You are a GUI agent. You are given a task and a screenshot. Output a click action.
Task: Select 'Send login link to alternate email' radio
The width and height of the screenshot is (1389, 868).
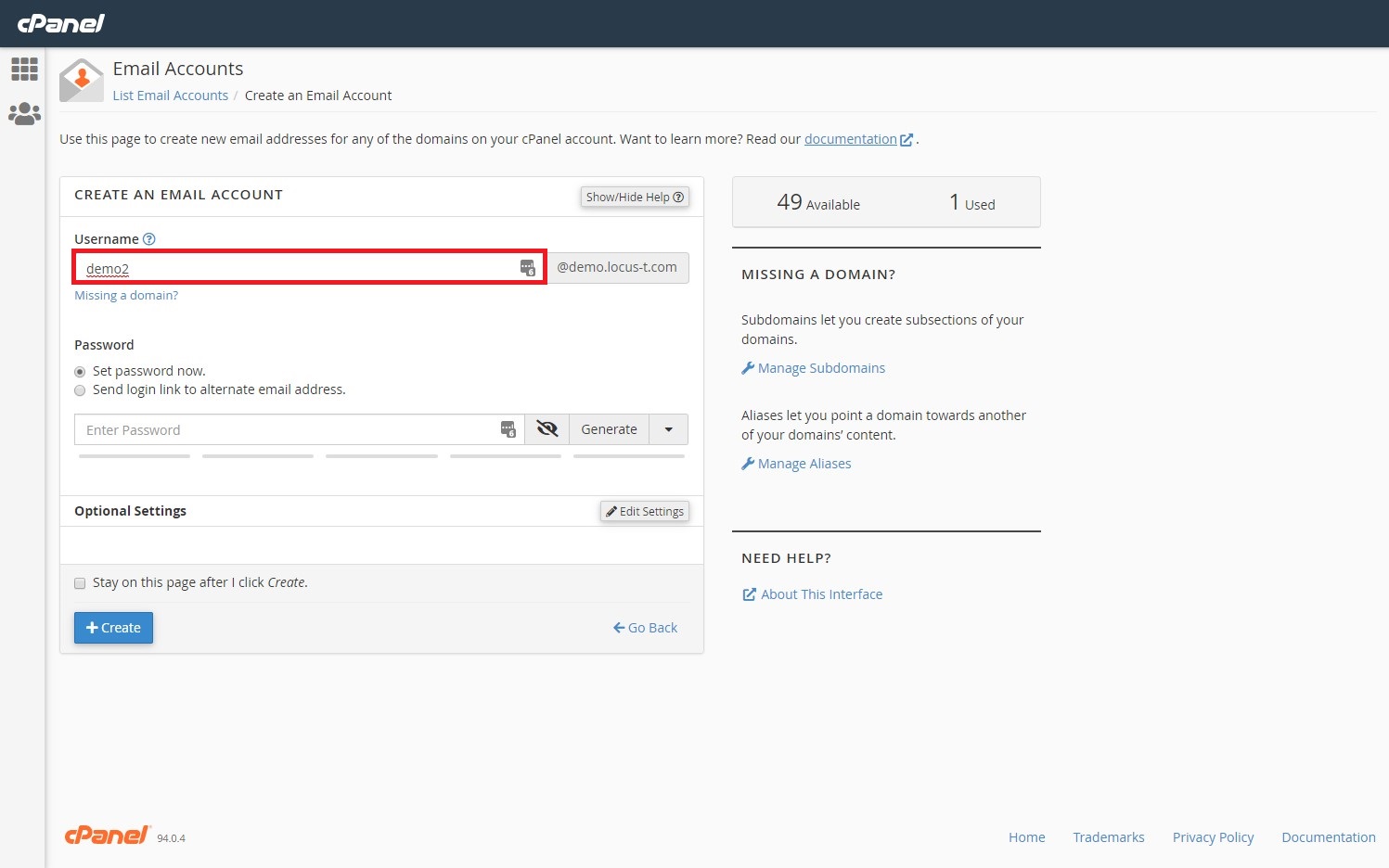point(80,390)
